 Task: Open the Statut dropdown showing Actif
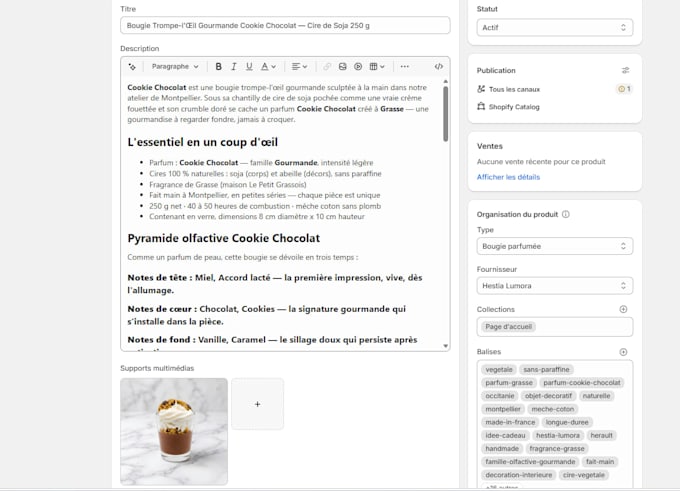(555, 27)
